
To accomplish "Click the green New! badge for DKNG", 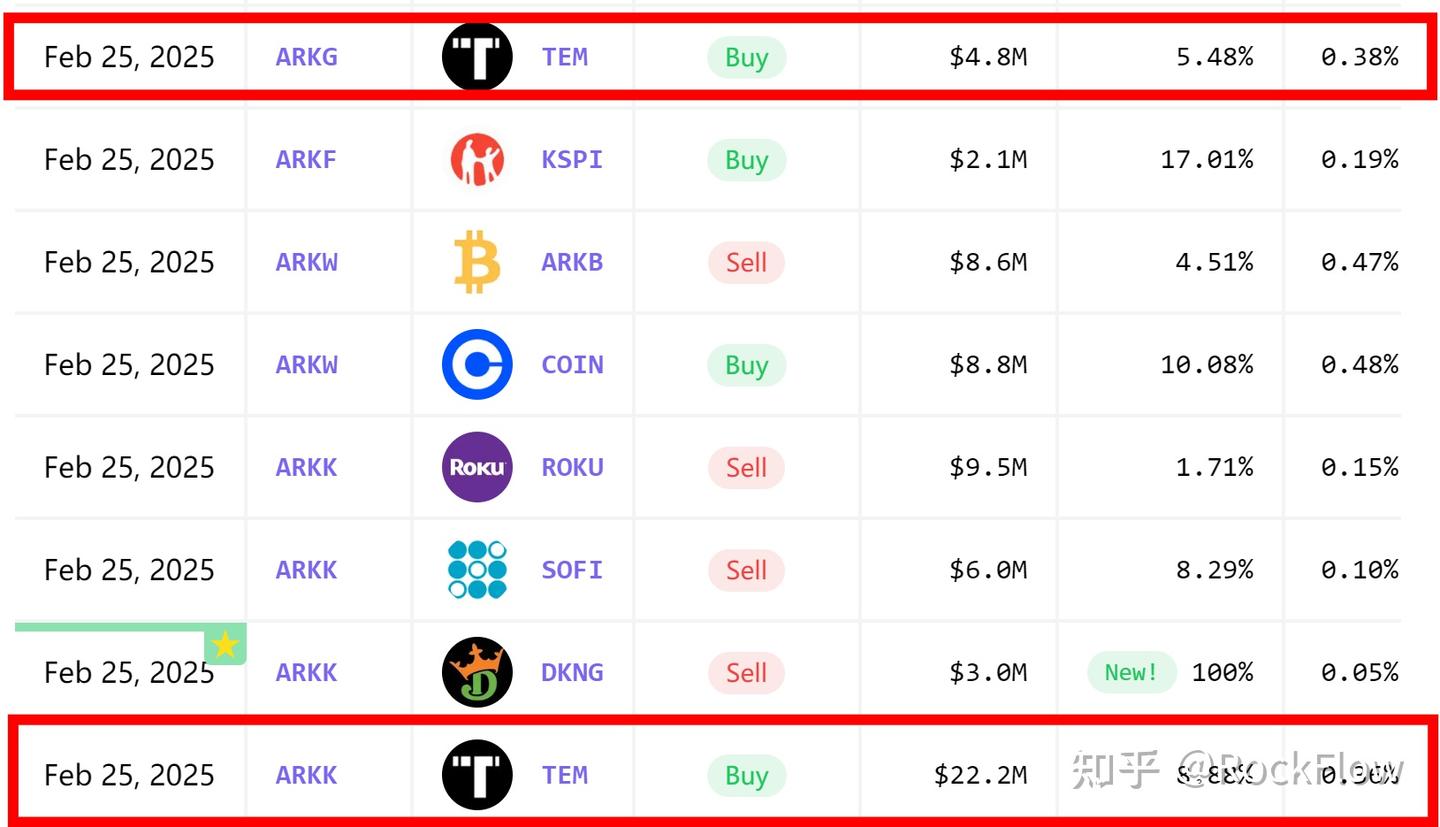I will point(1131,672).
